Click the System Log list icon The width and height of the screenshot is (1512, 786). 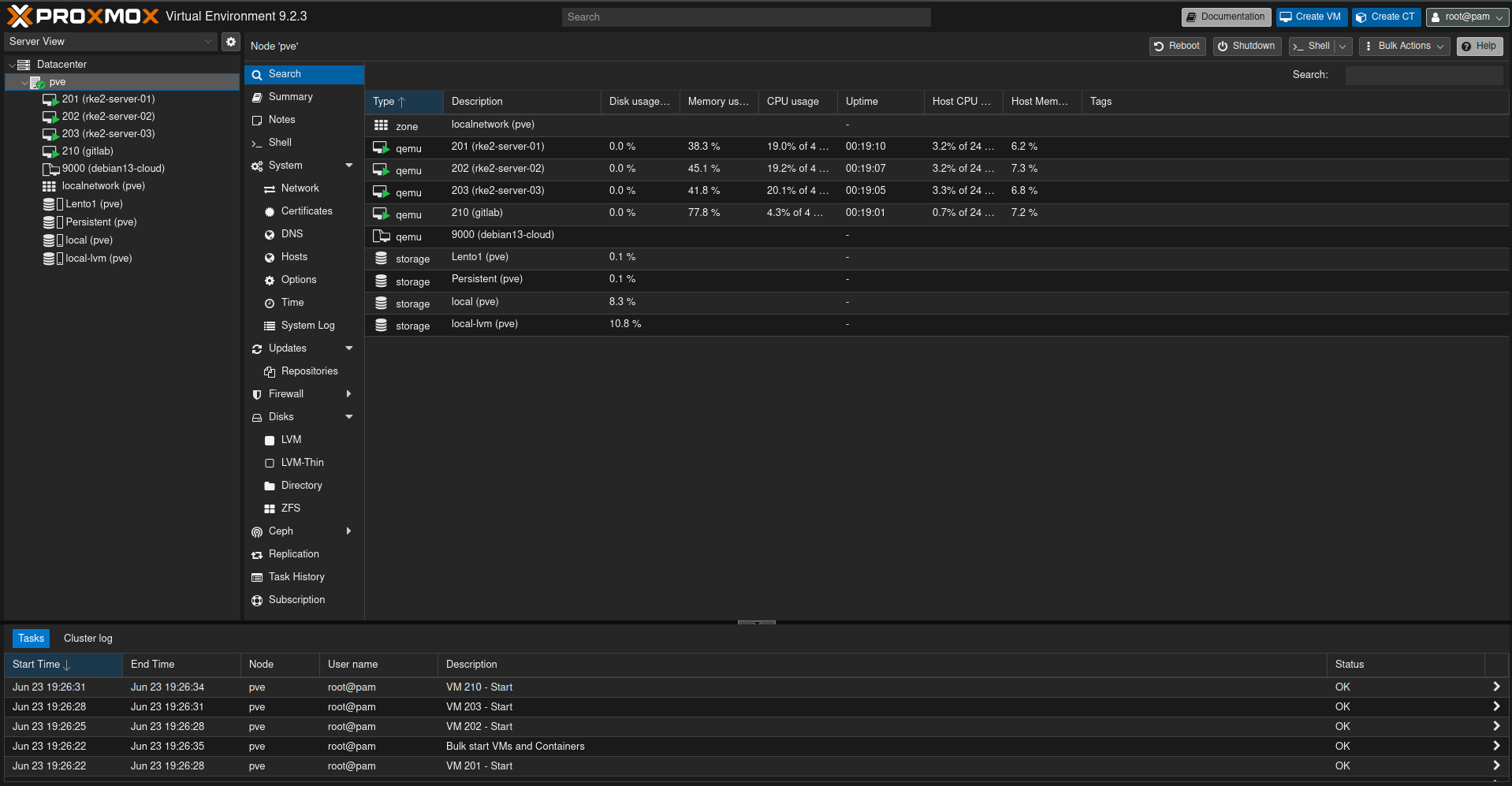click(x=270, y=326)
